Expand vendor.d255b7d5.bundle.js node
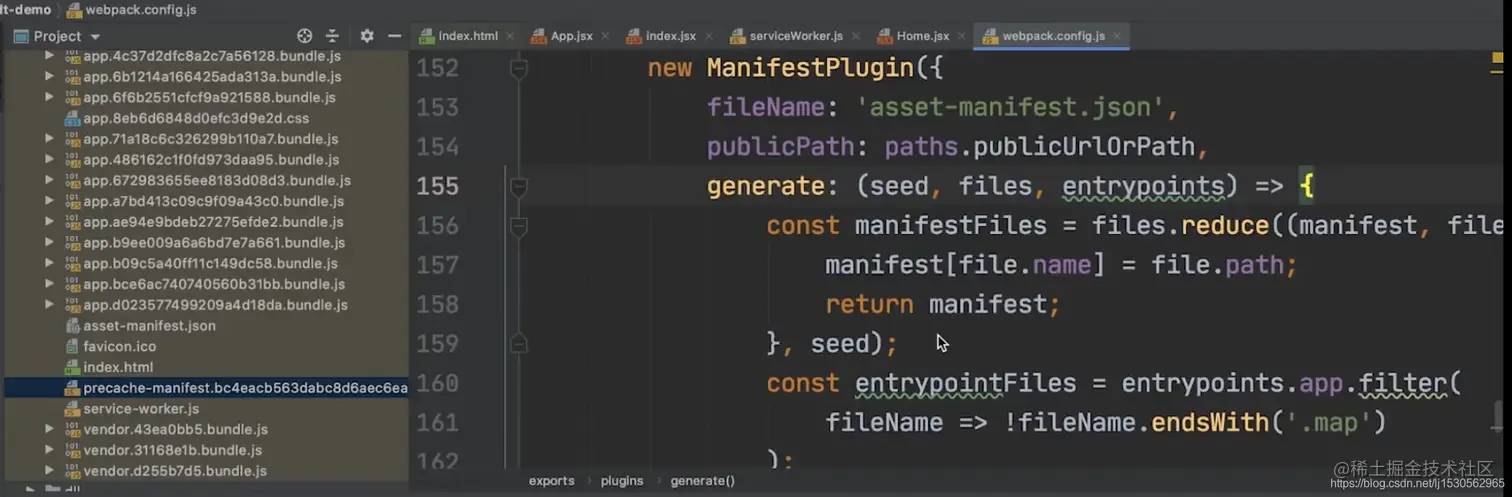Screen dimensions: 1512x497 pyautogui.click(x=49, y=471)
